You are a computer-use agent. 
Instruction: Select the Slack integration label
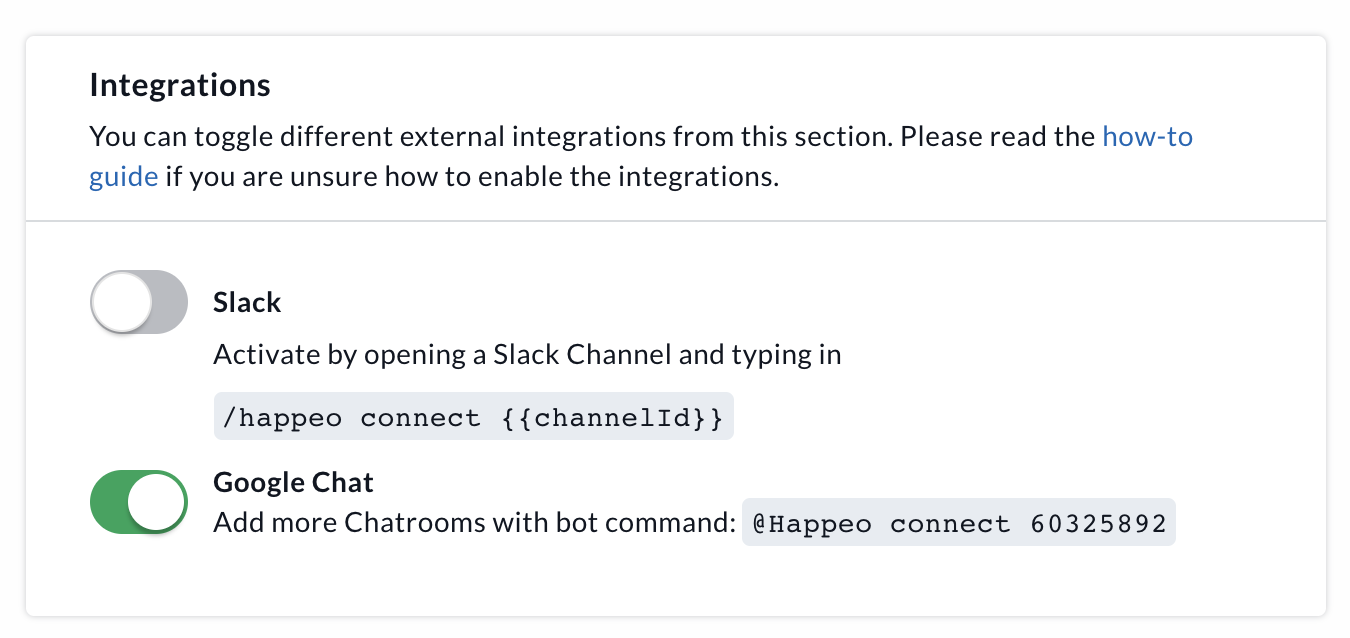pyautogui.click(x=247, y=302)
